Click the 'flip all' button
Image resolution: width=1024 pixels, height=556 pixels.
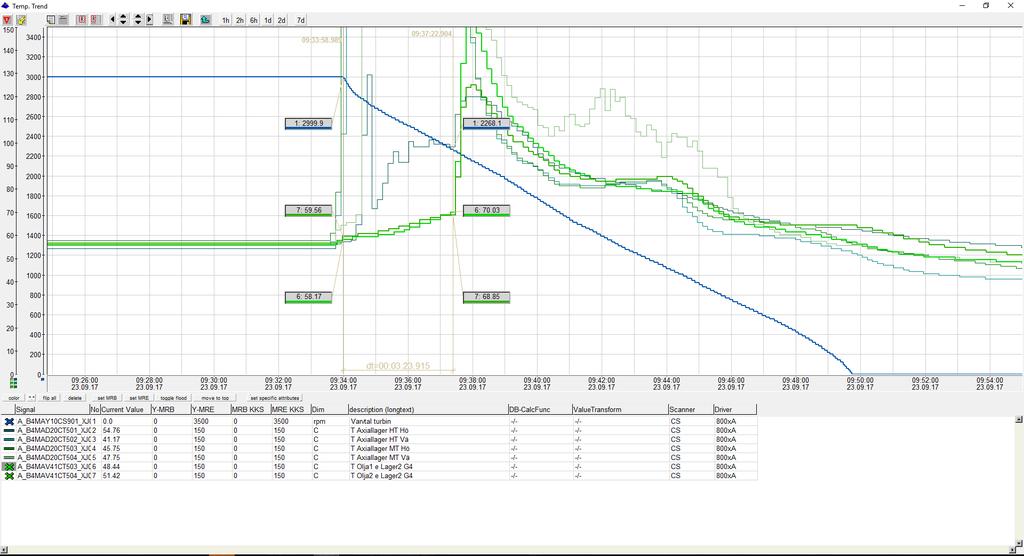(x=50, y=398)
